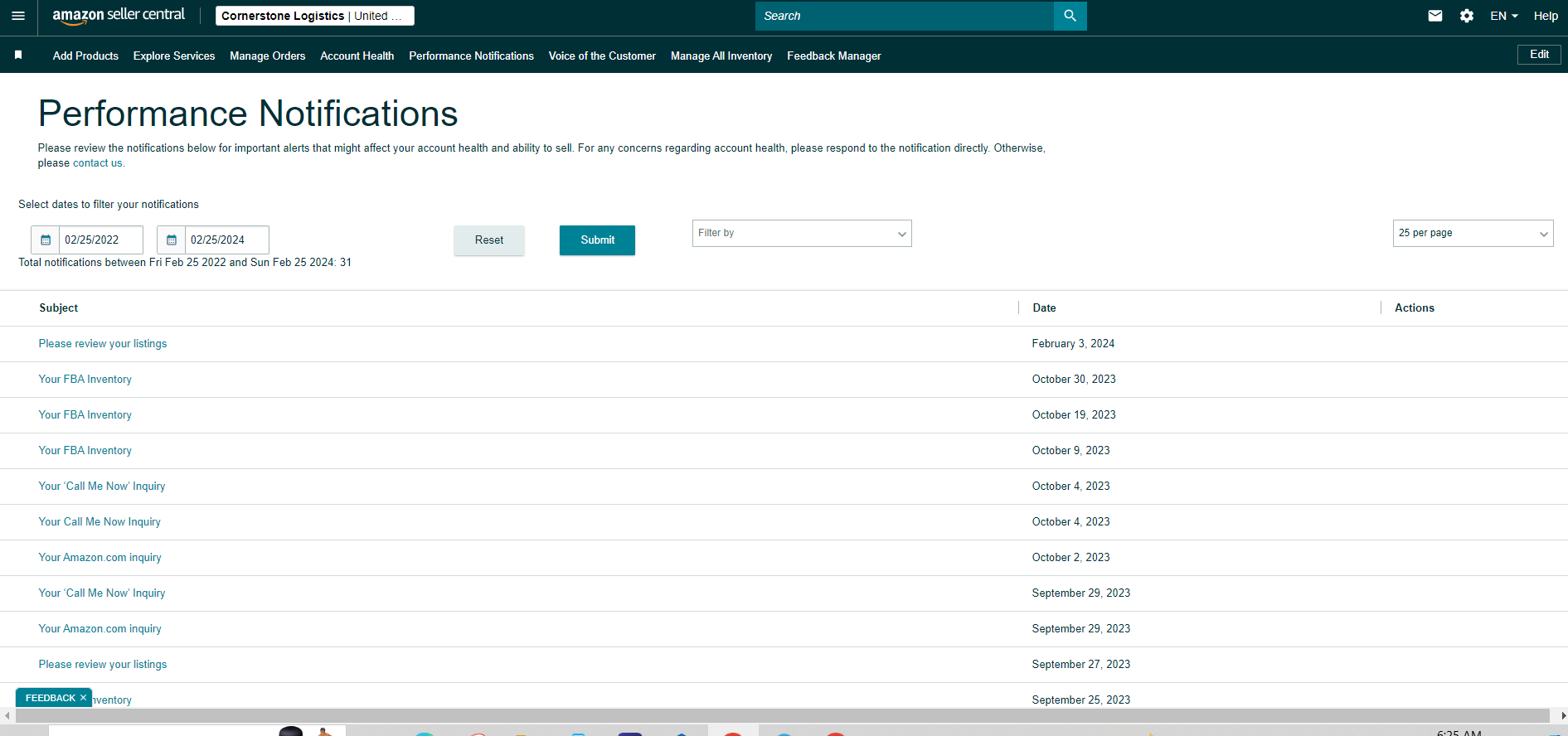Click the bookmark icon in favorites bar
This screenshot has height=736, width=1568.
pyautogui.click(x=18, y=55)
